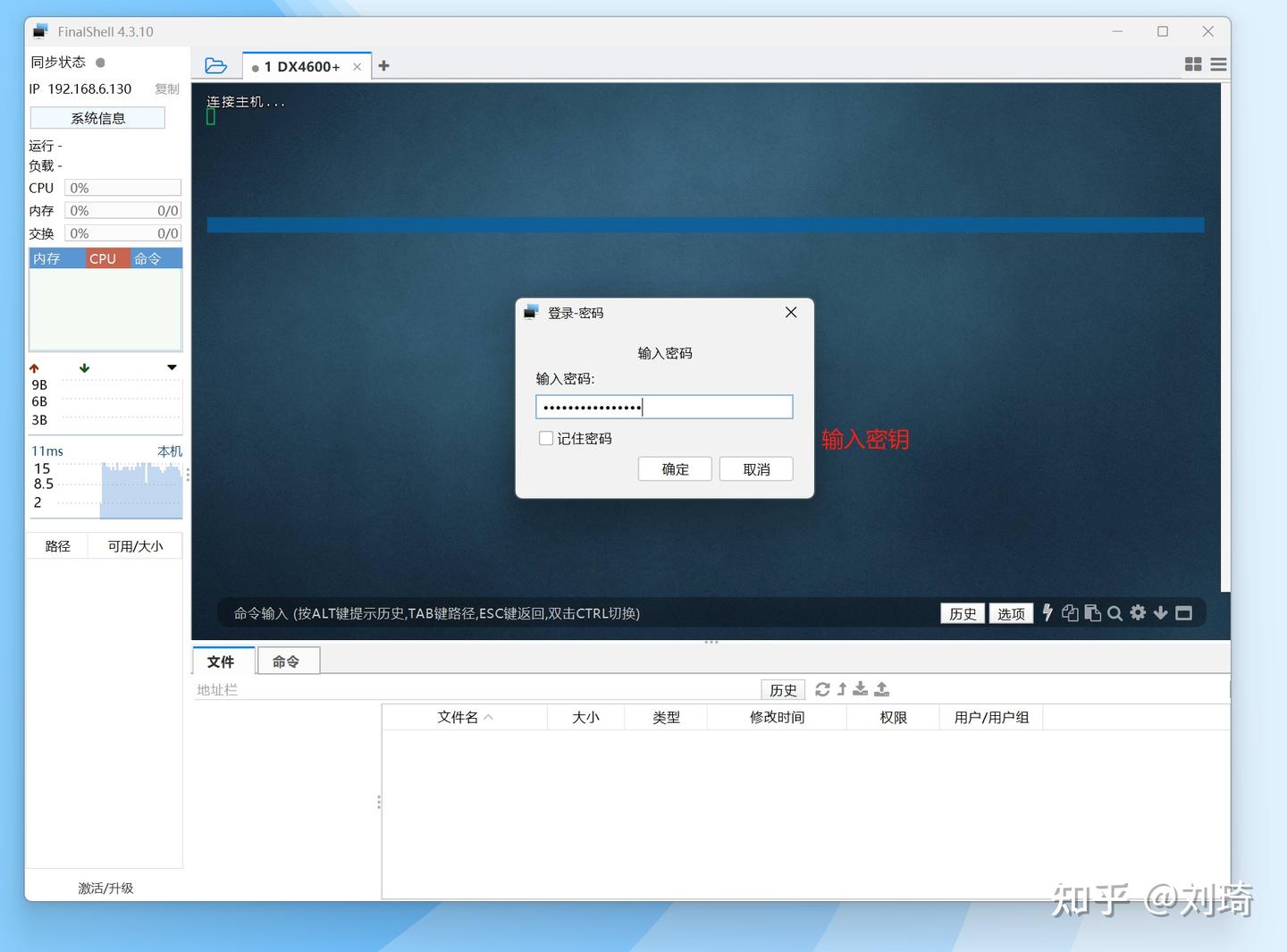The height and width of the screenshot is (952, 1287).
Task: Click the upload icon in the file panel toolbar
Action: pyautogui.click(x=881, y=688)
